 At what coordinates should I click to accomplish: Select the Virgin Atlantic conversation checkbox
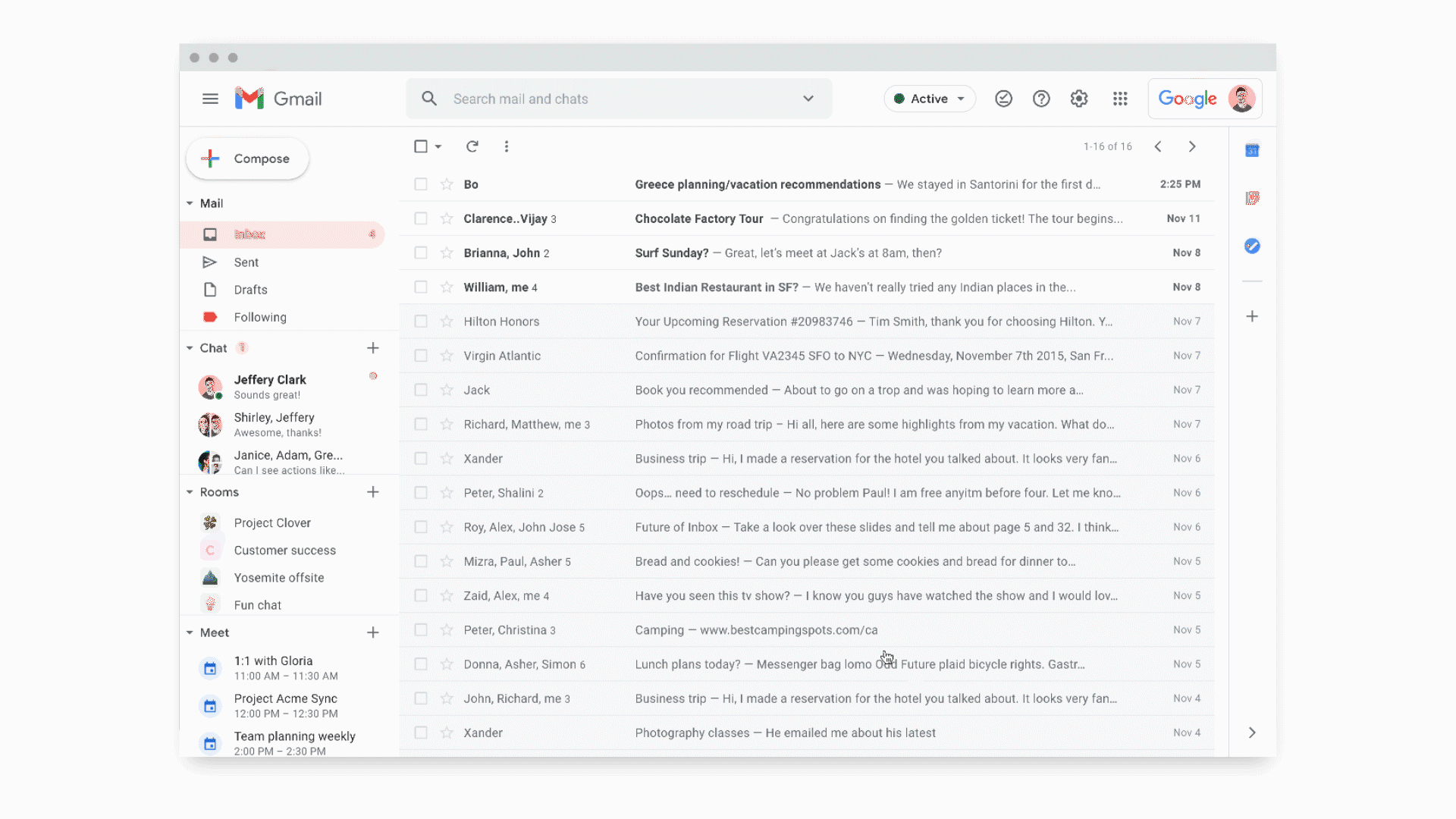[x=421, y=355]
